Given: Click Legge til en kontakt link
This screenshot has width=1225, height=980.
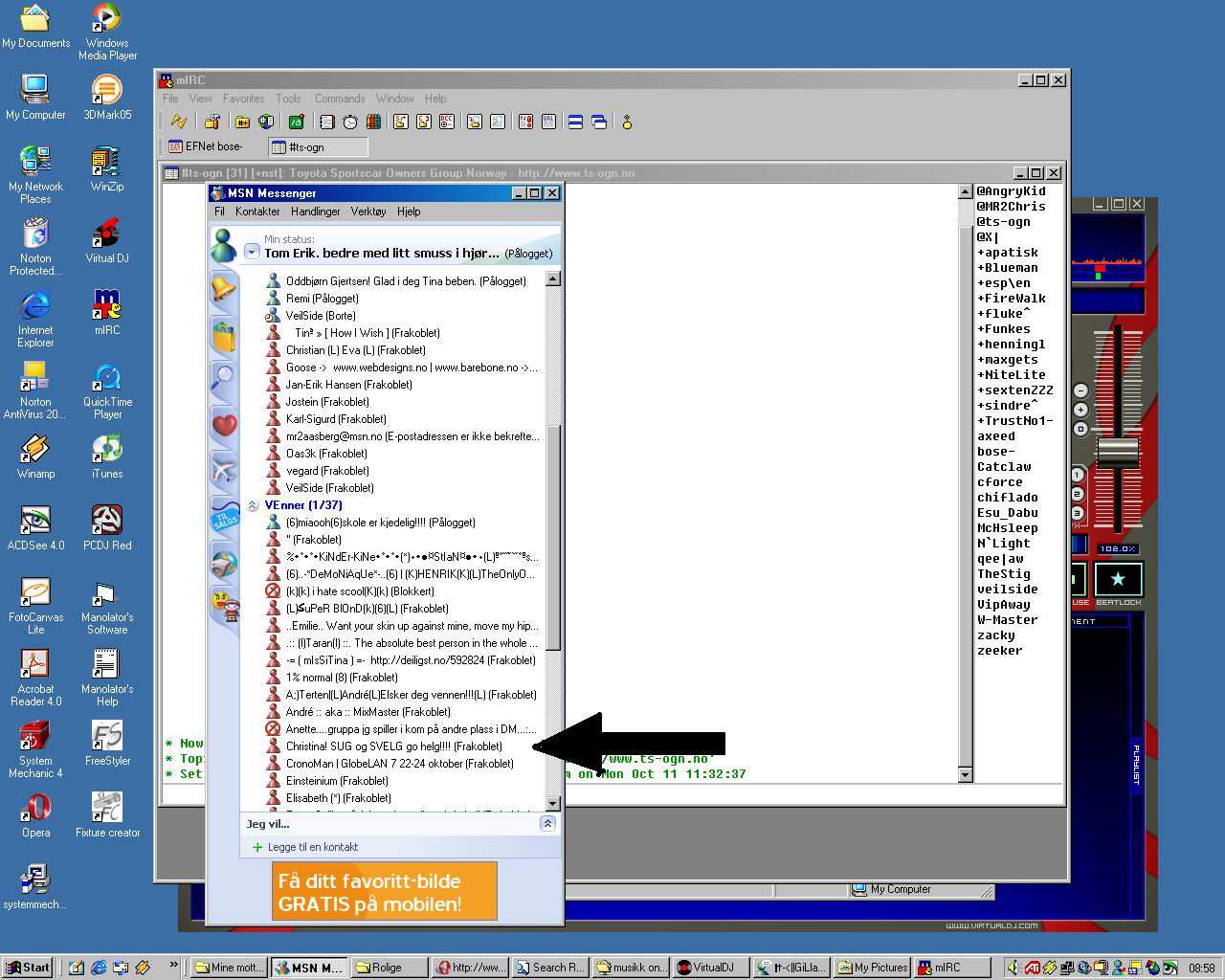Looking at the screenshot, I should pyautogui.click(x=312, y=847).
